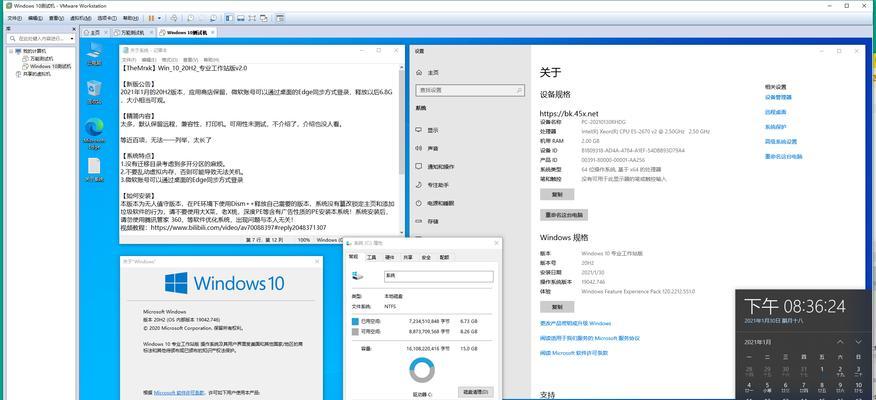This screenshot has height=400, width=876.
Task: Open the 文件(F) menu in VMware
Action: [15, 18]
